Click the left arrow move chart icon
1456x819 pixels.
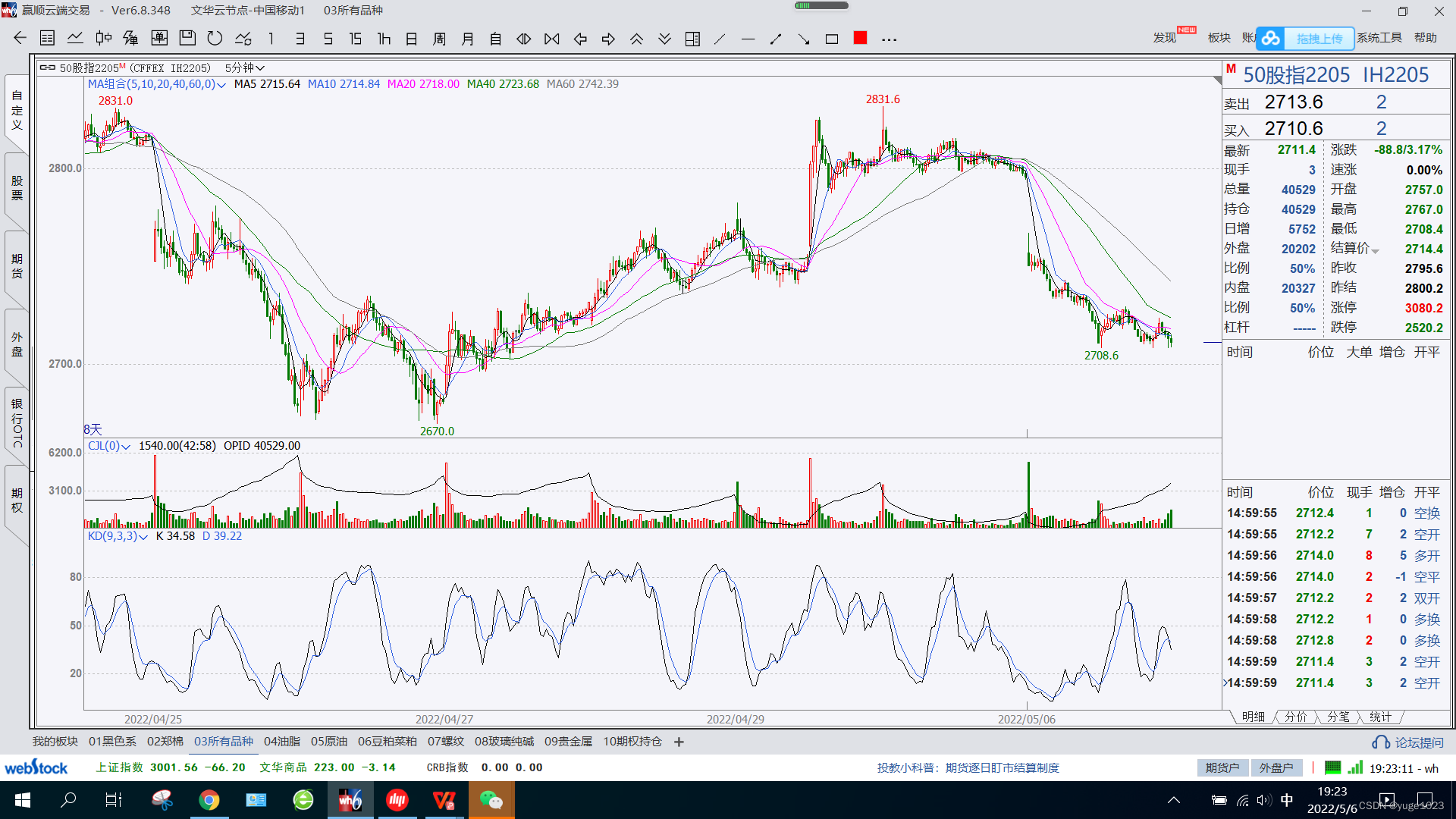point(580,39)
